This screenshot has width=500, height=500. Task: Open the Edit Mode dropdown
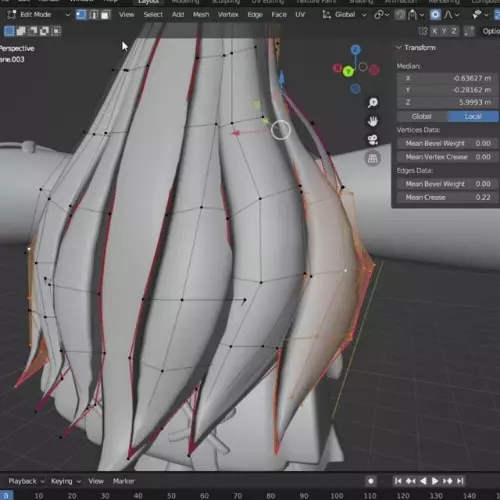point(38,15)
